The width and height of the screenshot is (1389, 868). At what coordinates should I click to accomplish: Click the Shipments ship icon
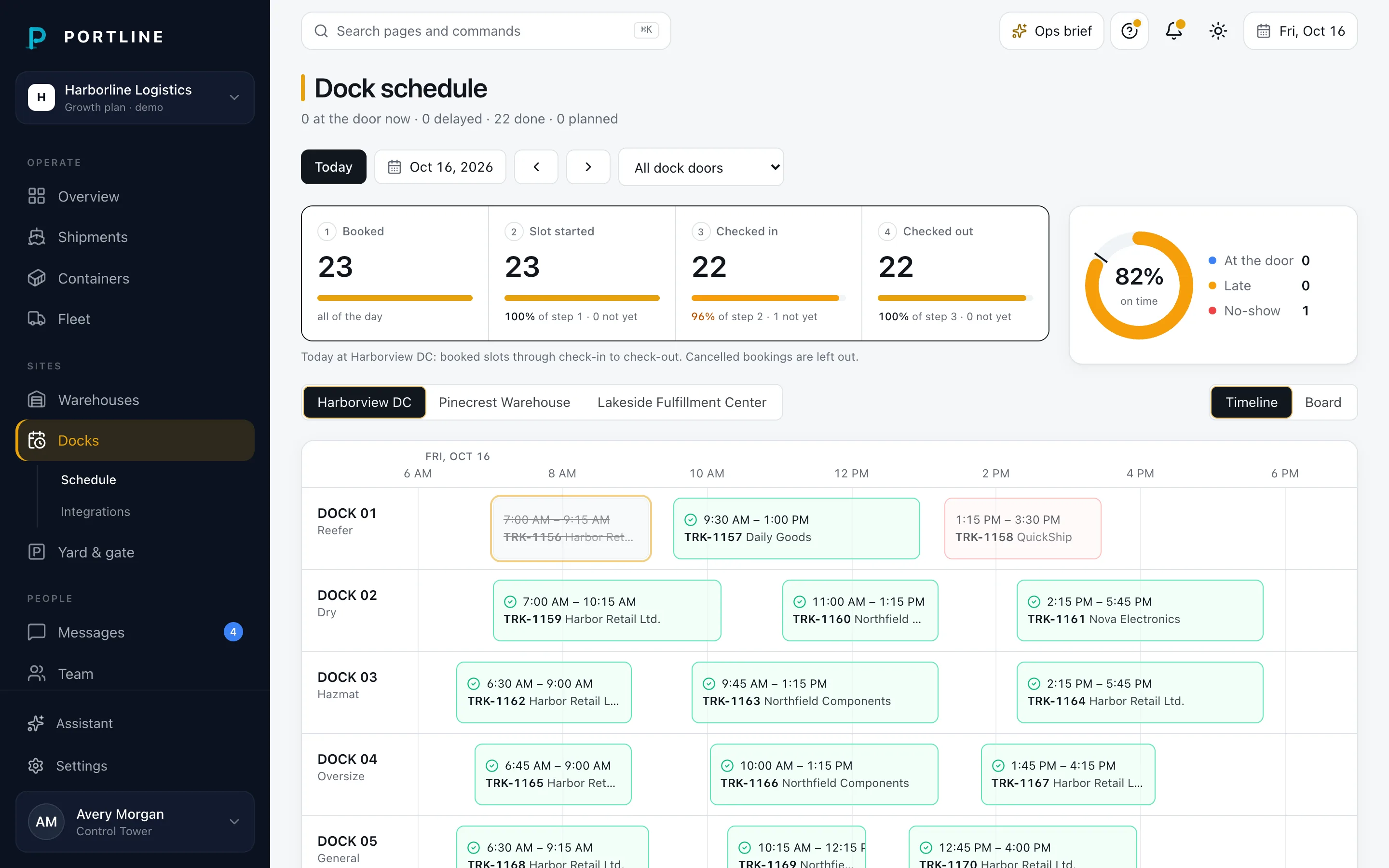[37, 237]
